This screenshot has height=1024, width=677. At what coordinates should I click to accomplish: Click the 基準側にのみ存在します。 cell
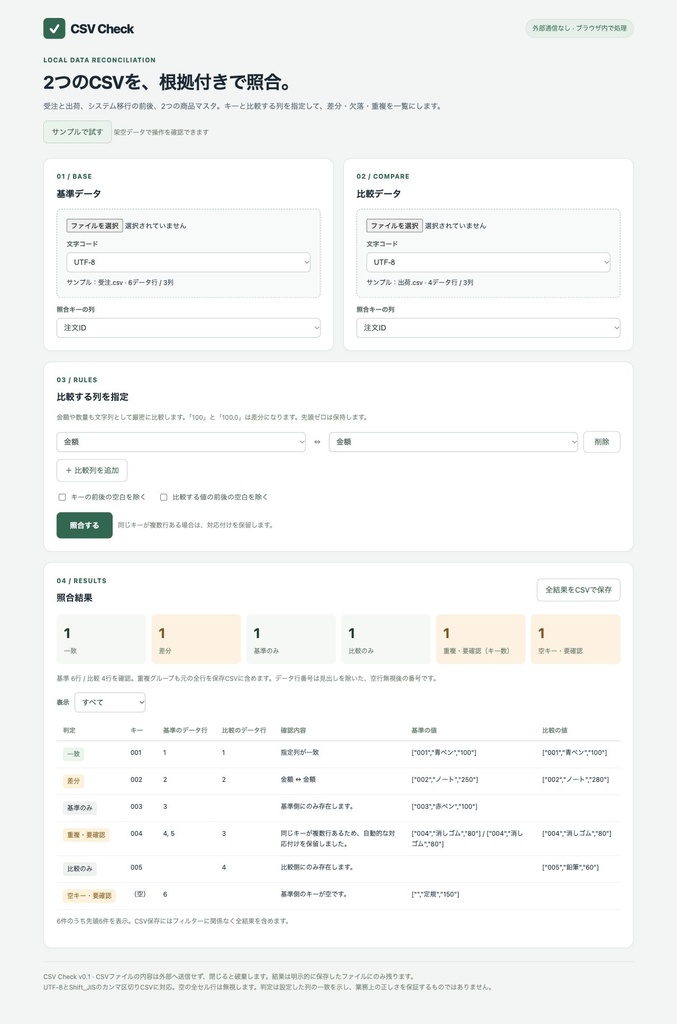coord(317,807)
